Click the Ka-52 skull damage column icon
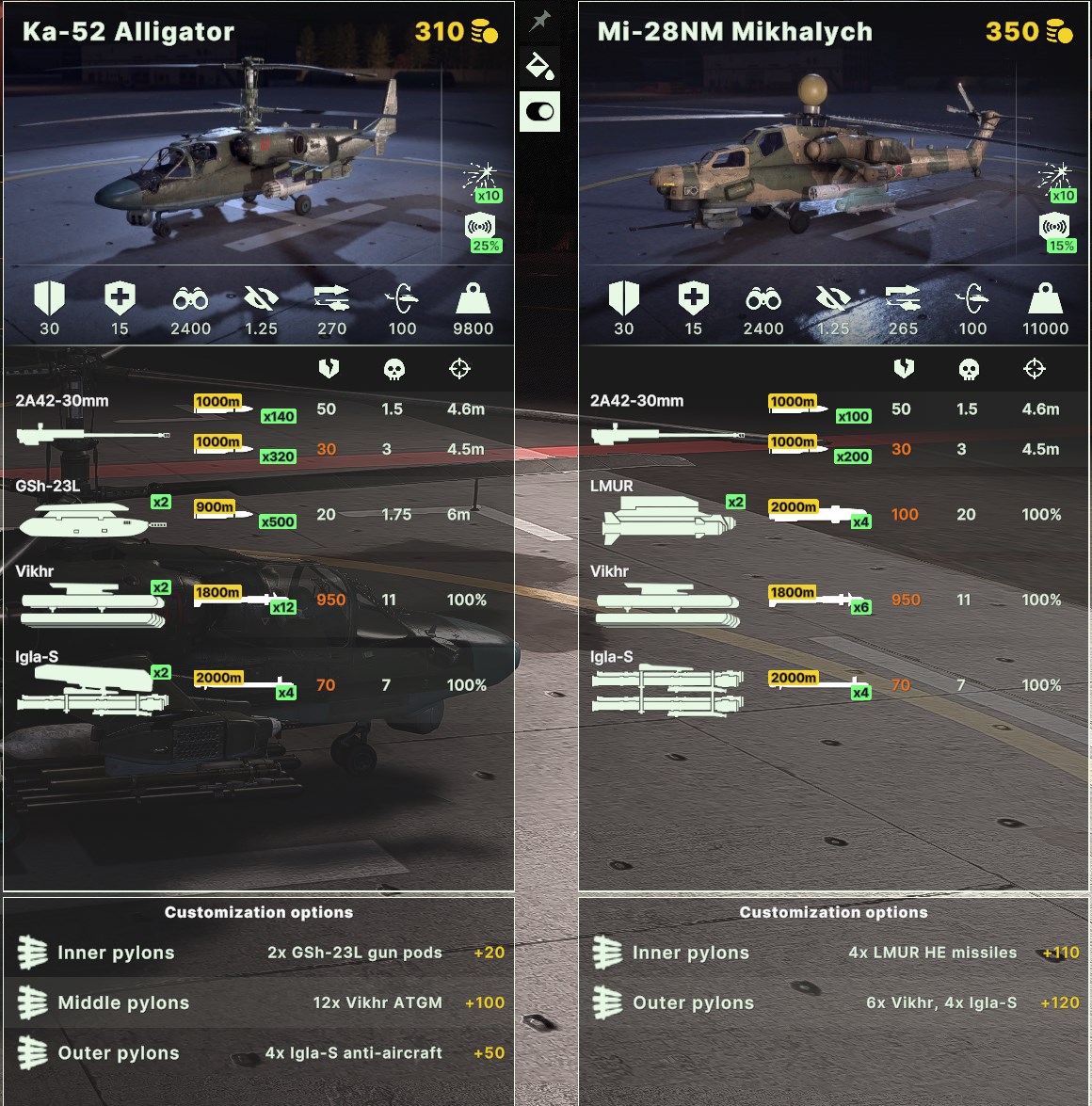Viewport: 1092px width, 1106px height. tap(393, 369)
